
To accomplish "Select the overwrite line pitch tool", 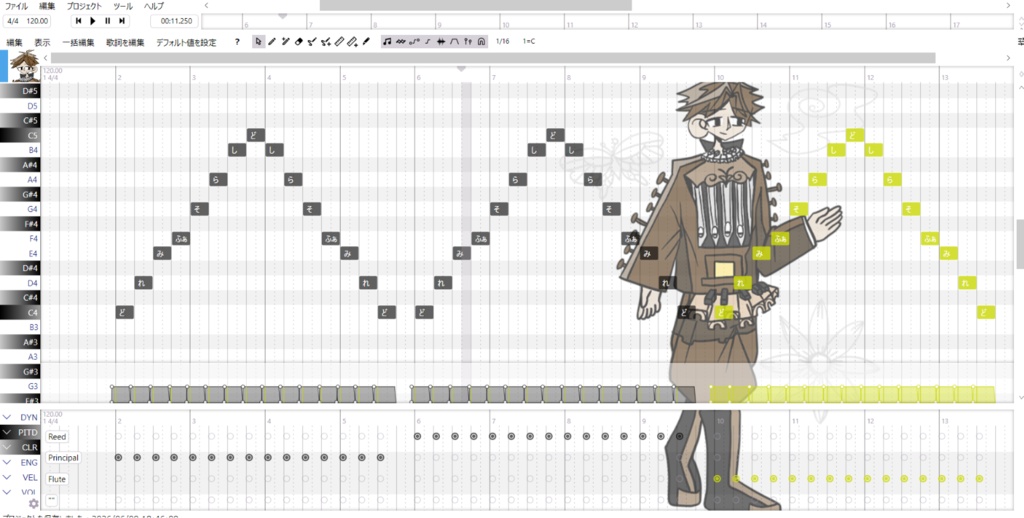I will 352,42.
